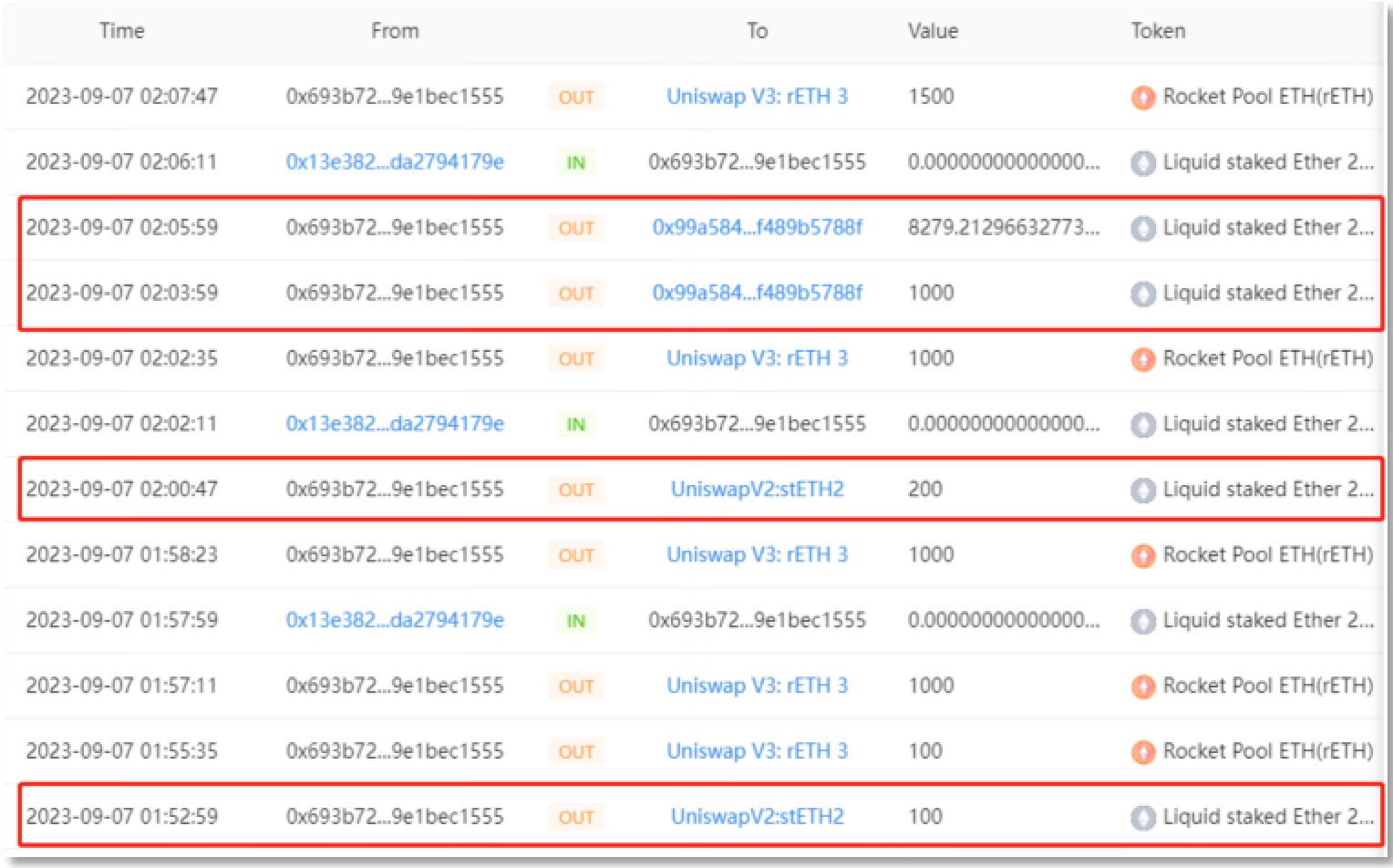1393x868 pixels.
Task: Click the IN badge in the 02:02:11 row
Action: click(576, 425)
